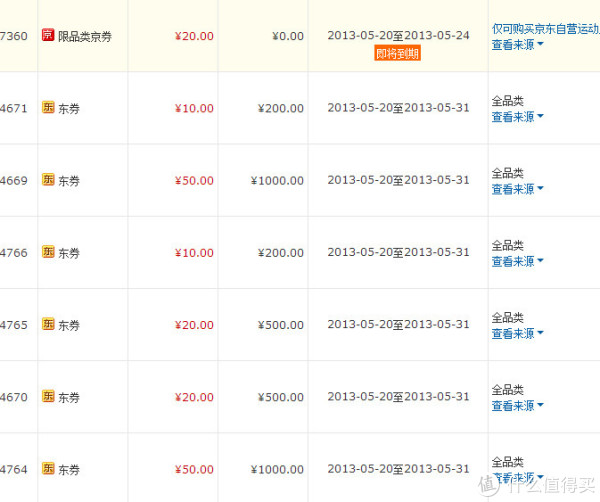The height and width of the screenshot is (502, 600).
Task: Click the 东 coupon icon in row 4764
Action: [x=48, y=469]
